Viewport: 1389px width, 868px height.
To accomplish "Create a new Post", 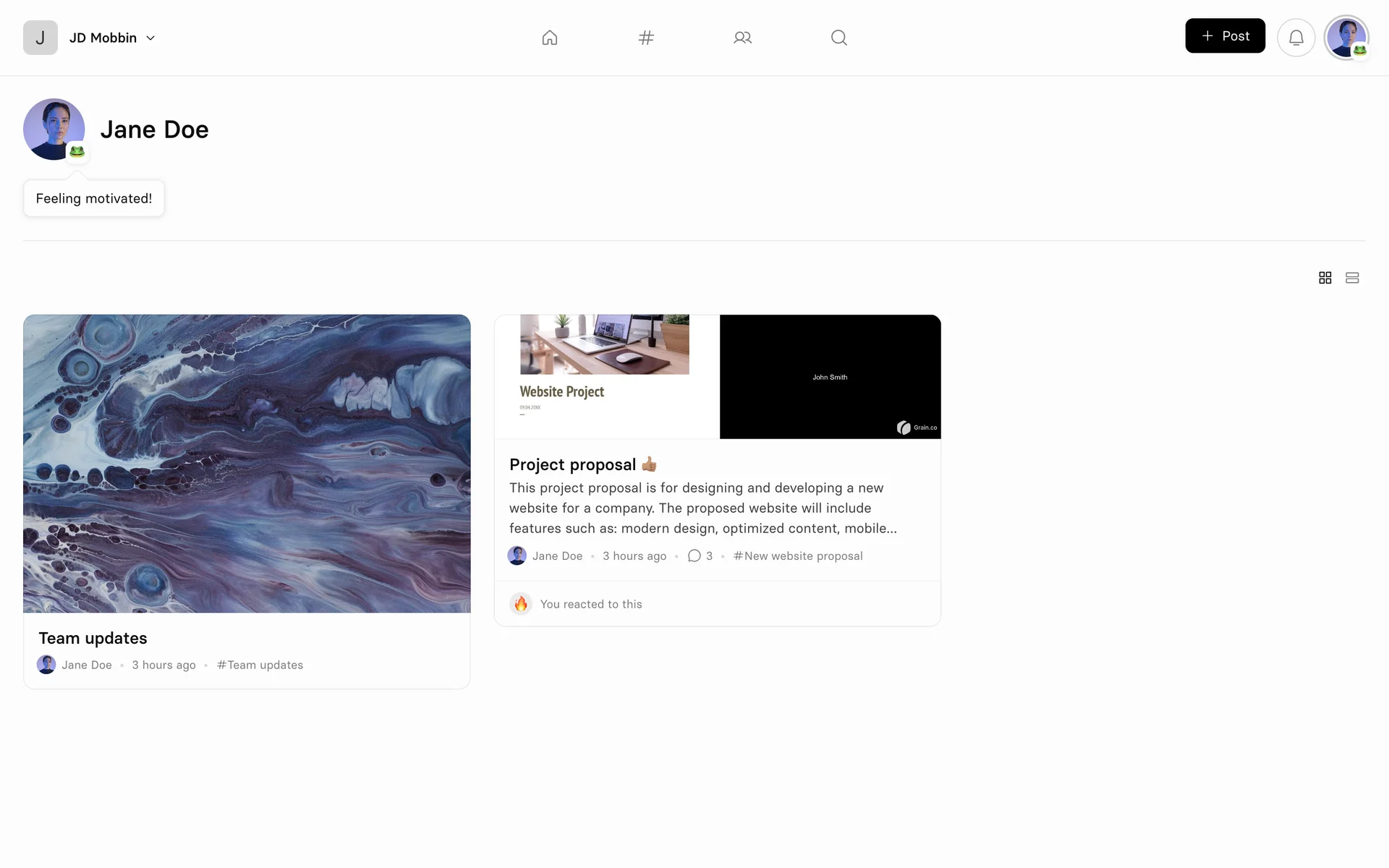I will [x=1225, y=36].
